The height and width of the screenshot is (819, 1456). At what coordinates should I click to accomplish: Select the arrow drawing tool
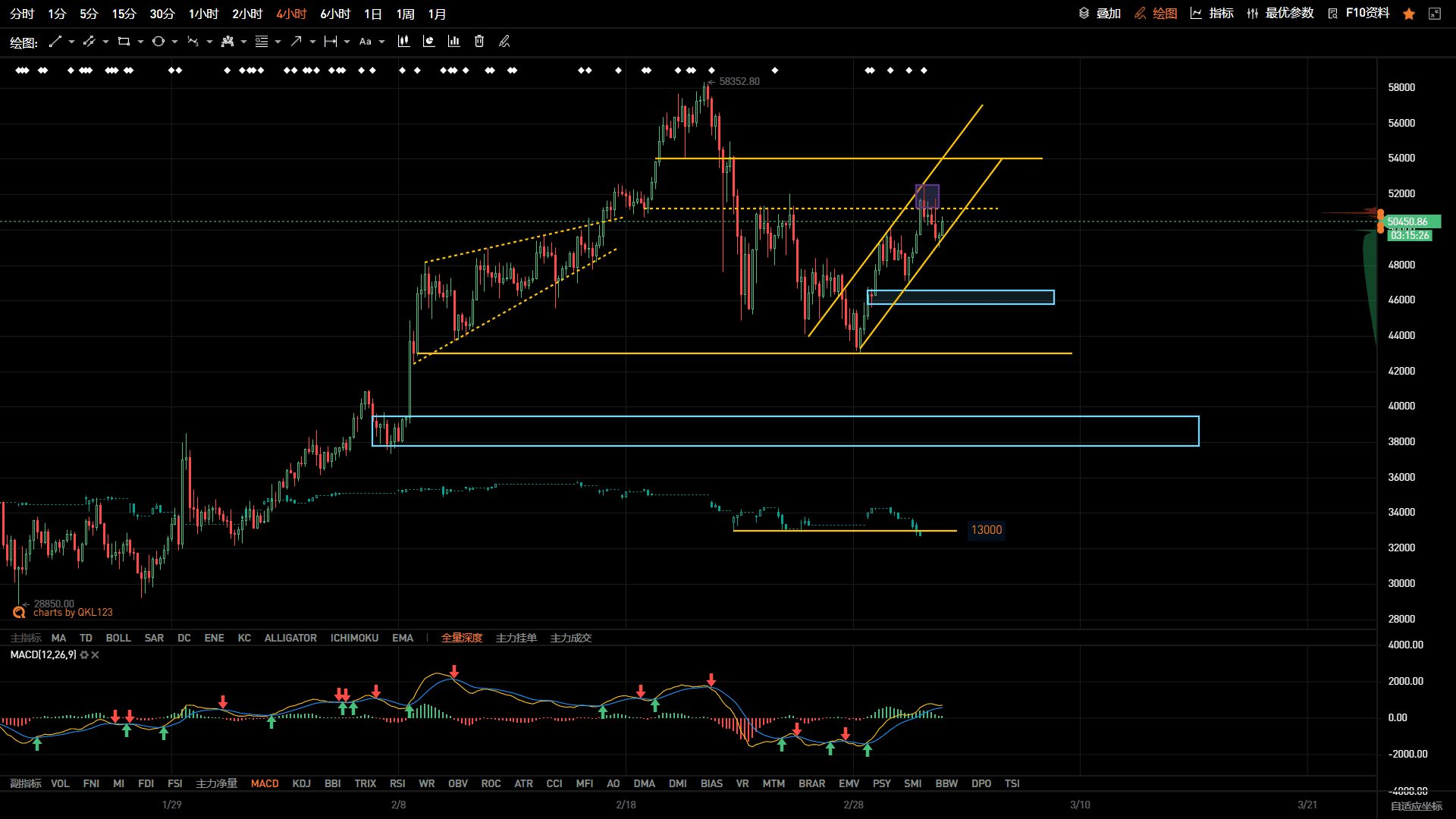(x=297, y=42)
